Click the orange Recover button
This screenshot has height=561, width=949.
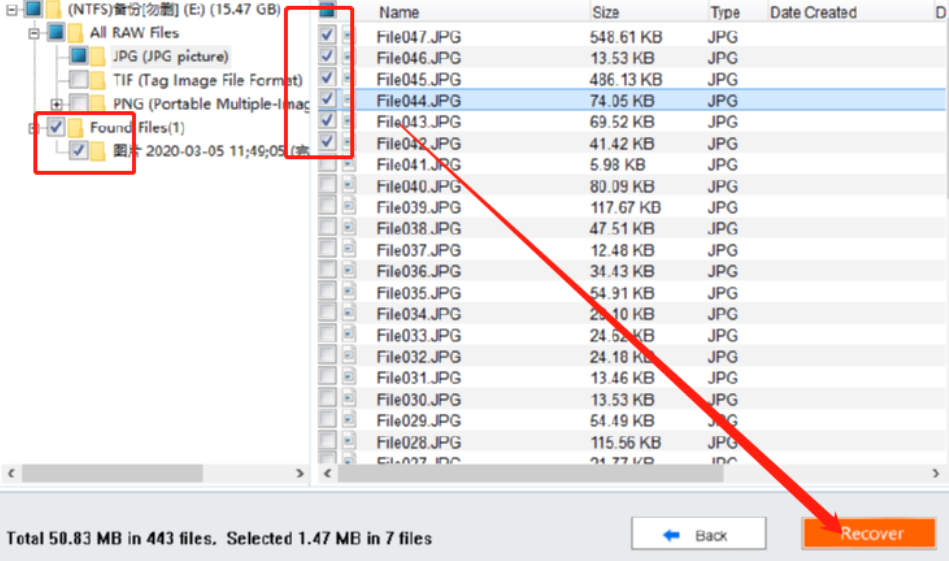point(869,533)
